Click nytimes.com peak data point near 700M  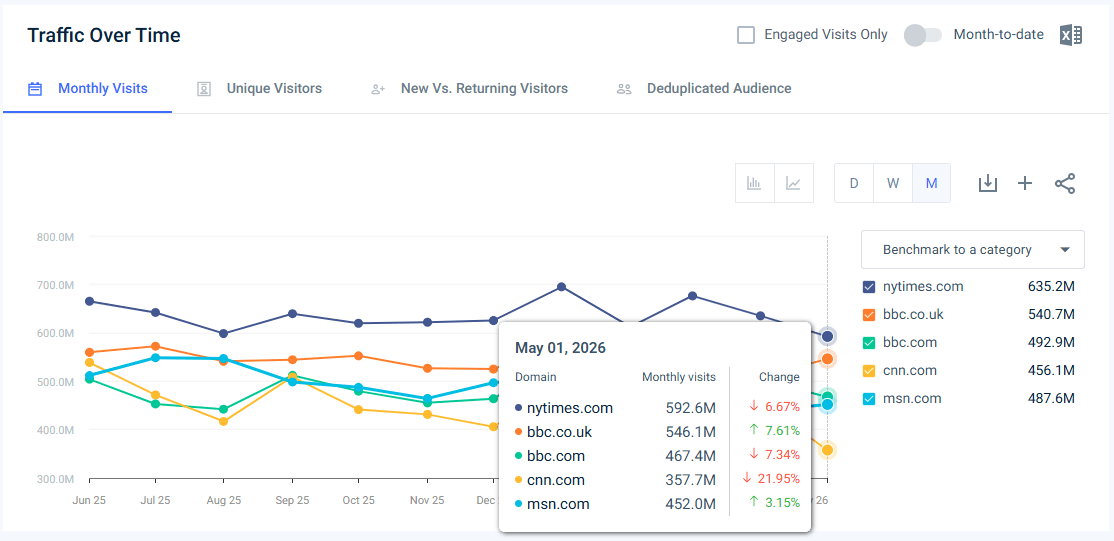click(561, 286)
